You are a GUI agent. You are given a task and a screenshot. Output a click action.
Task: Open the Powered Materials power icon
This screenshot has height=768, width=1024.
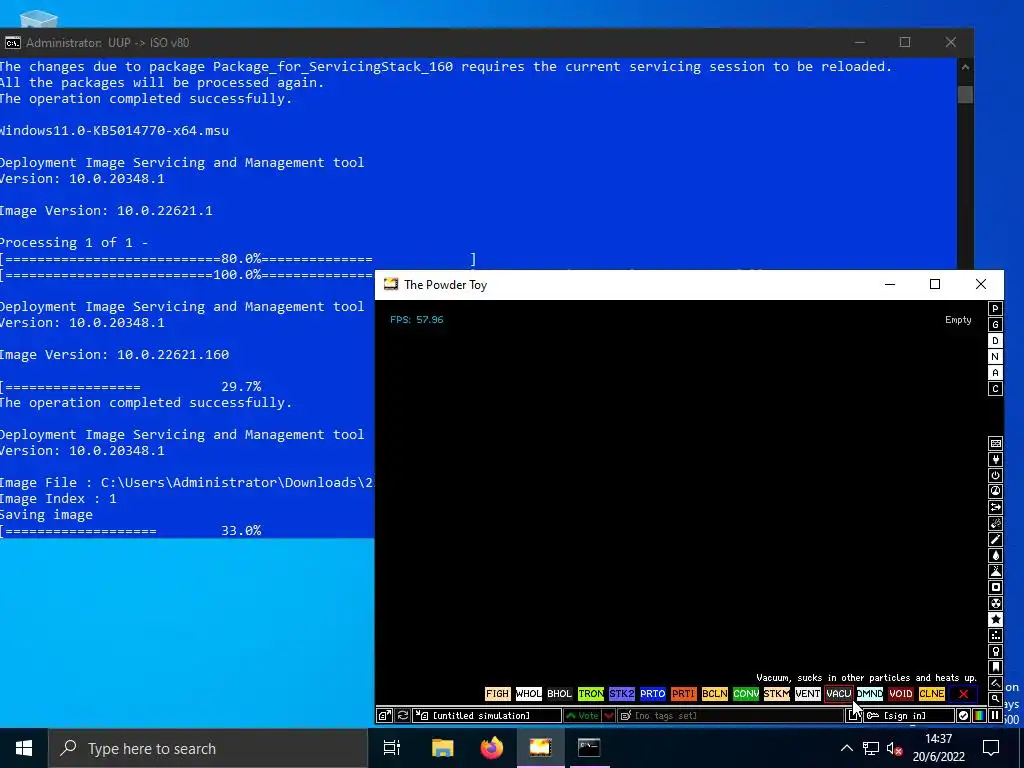[x=995, y=475]
